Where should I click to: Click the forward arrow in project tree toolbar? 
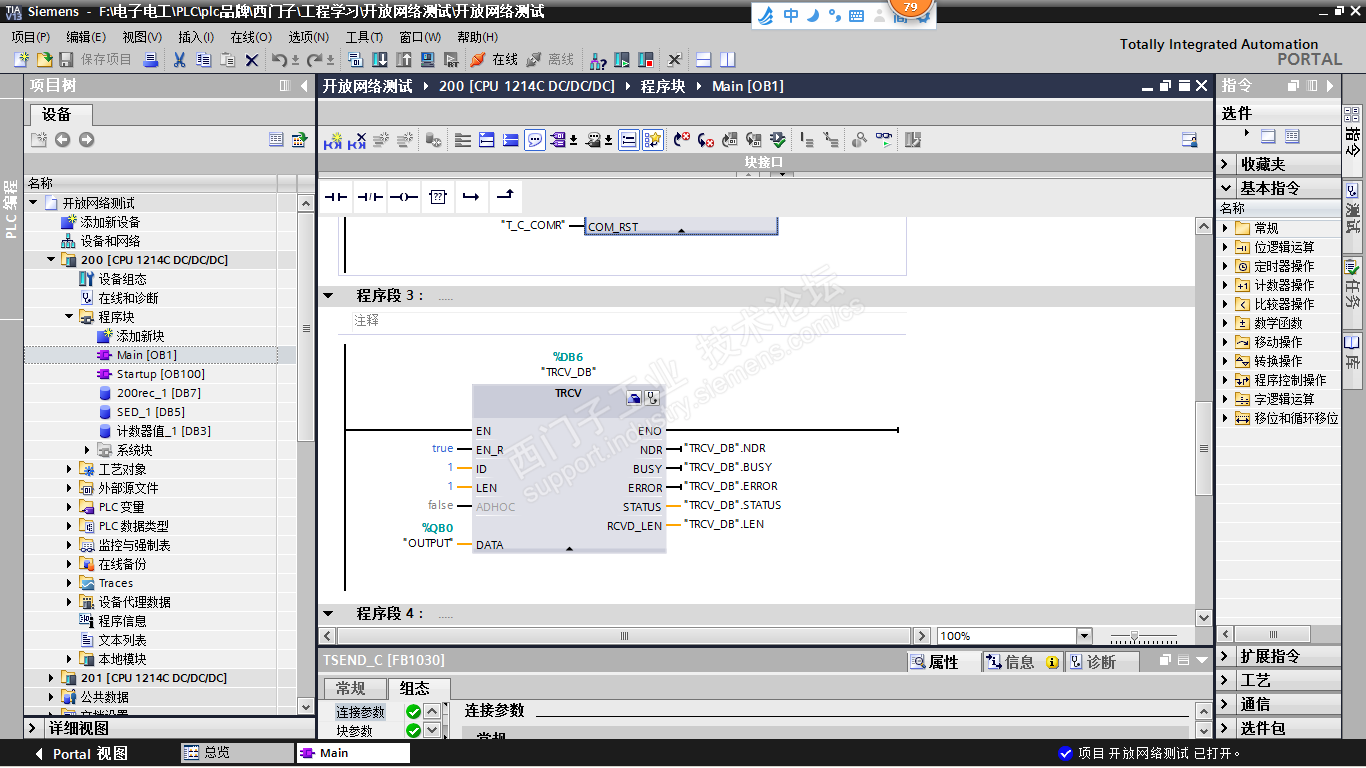coord(87,140)
